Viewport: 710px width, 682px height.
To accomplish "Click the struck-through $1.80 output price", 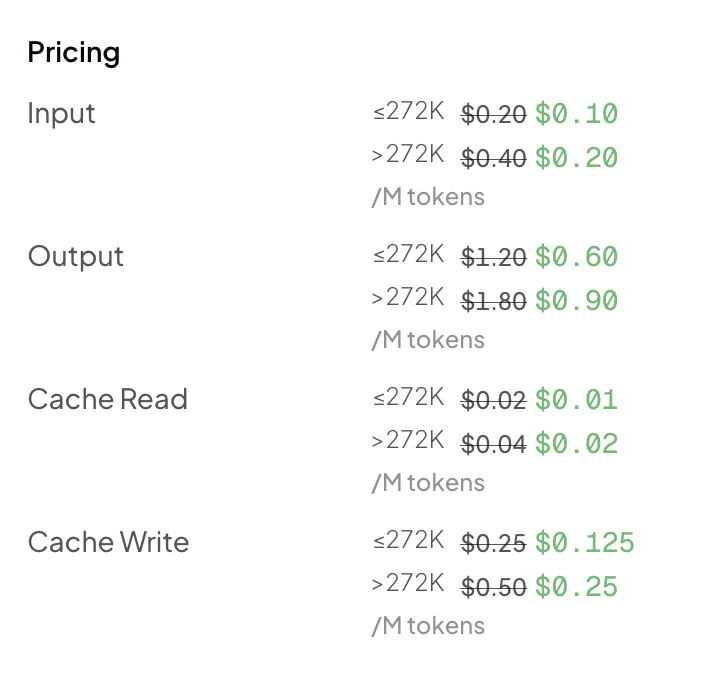I will 494,301.
